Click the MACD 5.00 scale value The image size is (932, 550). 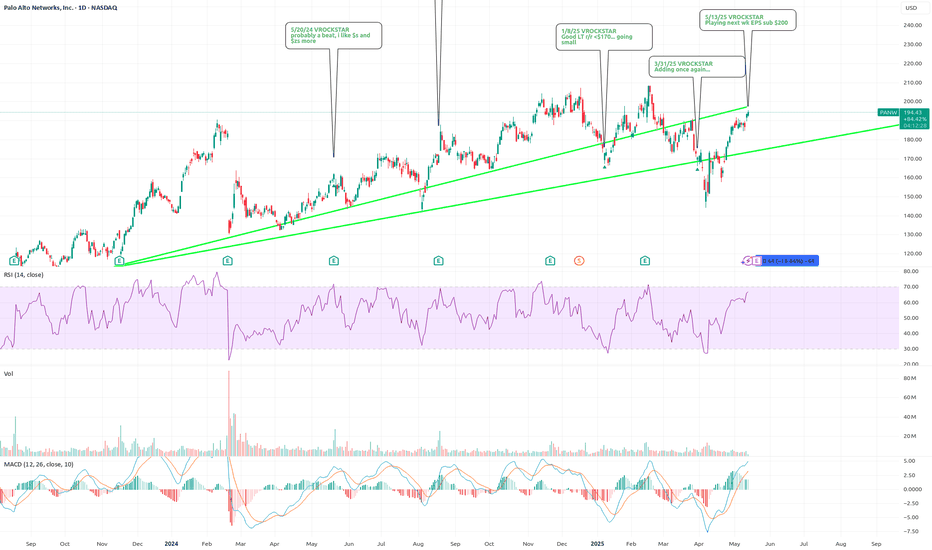coord(909,461)
